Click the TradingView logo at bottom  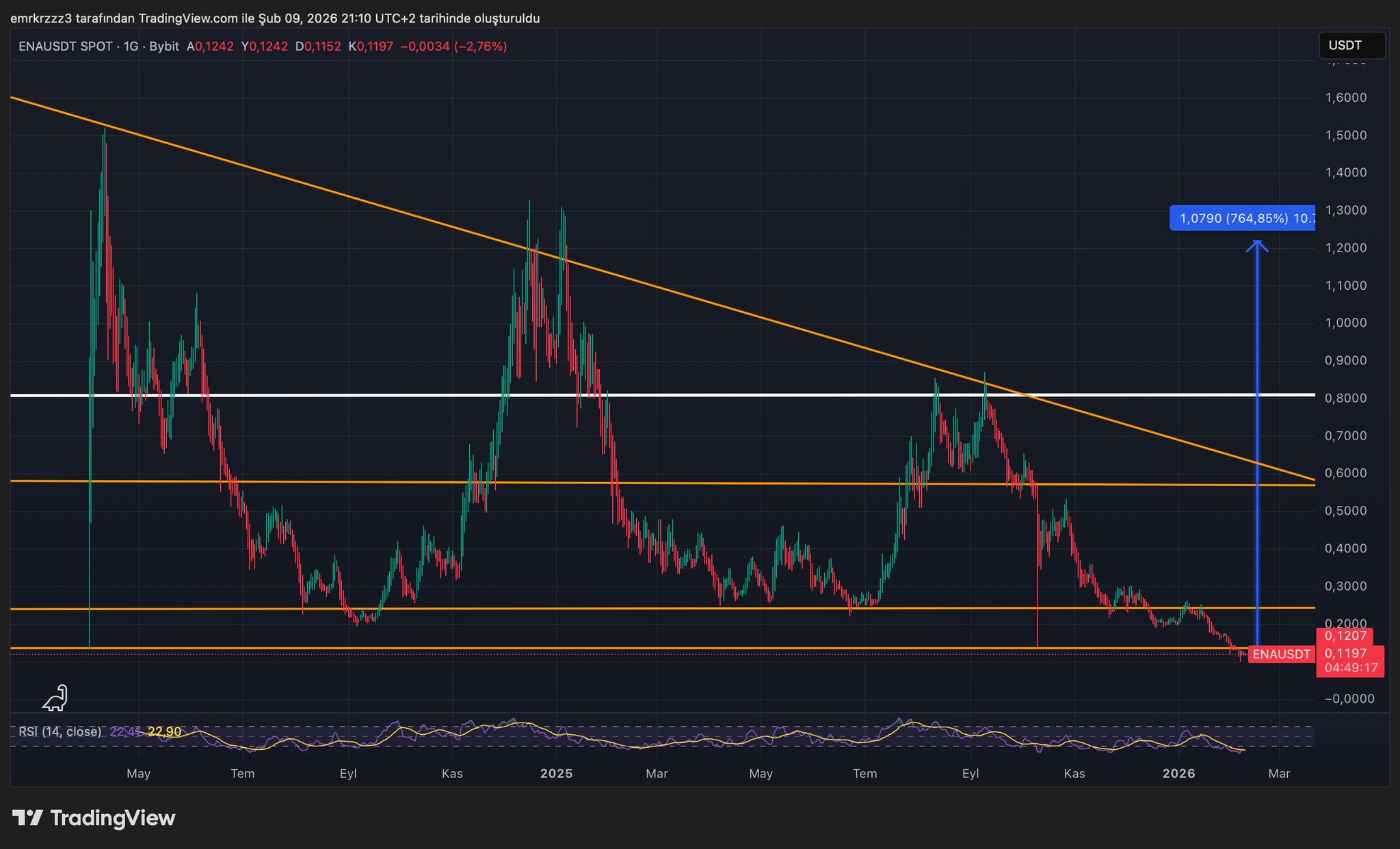(x=94, y=818)
